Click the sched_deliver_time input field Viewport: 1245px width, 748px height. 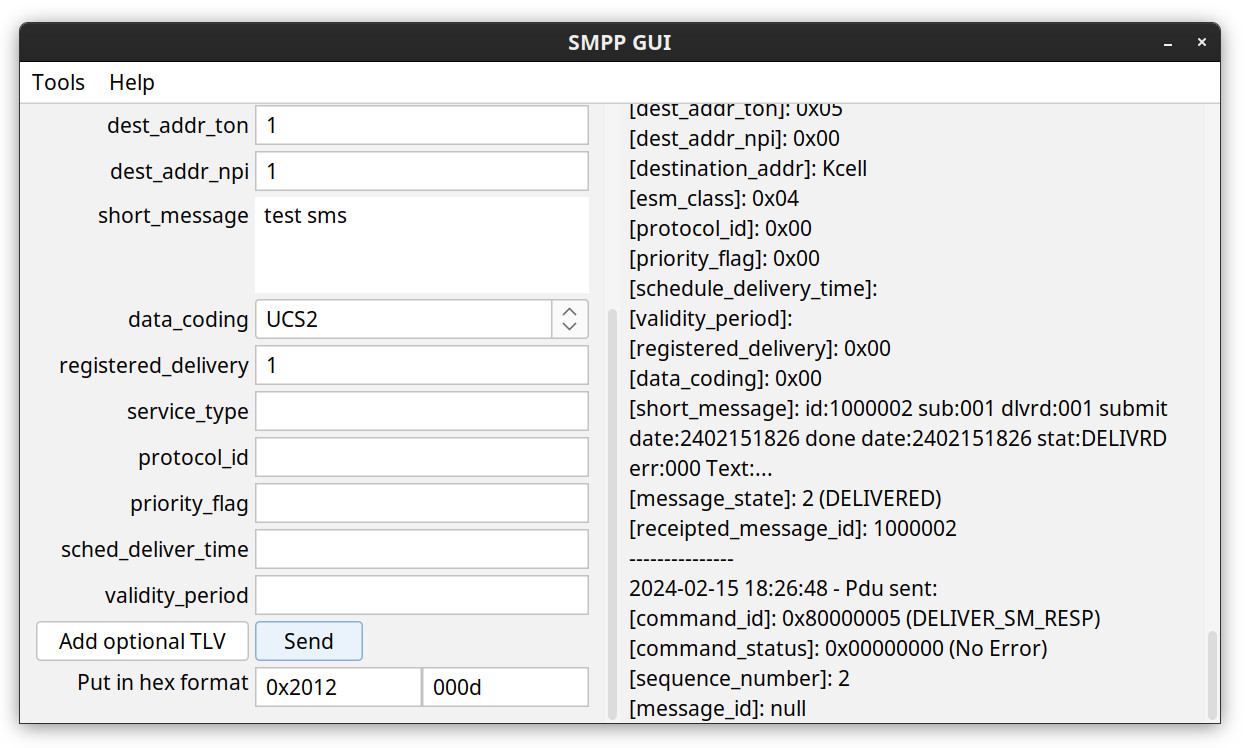(x=422, y=549)
